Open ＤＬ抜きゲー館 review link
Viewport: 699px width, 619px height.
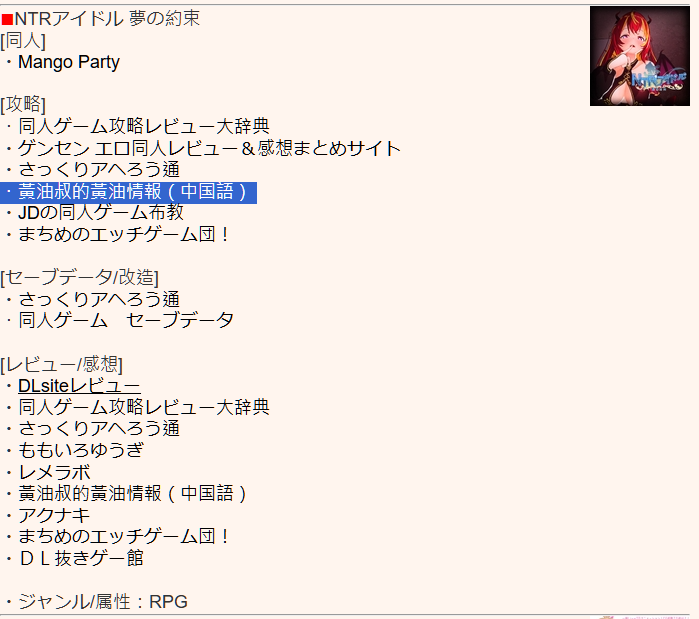(x=81, y=558)
